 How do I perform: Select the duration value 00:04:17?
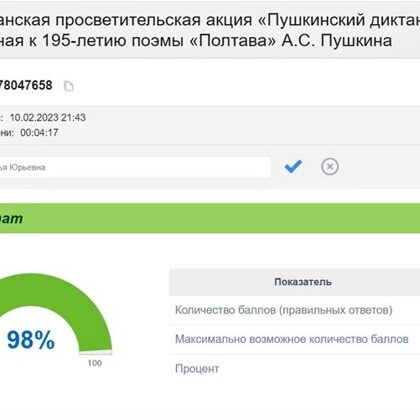39,133
